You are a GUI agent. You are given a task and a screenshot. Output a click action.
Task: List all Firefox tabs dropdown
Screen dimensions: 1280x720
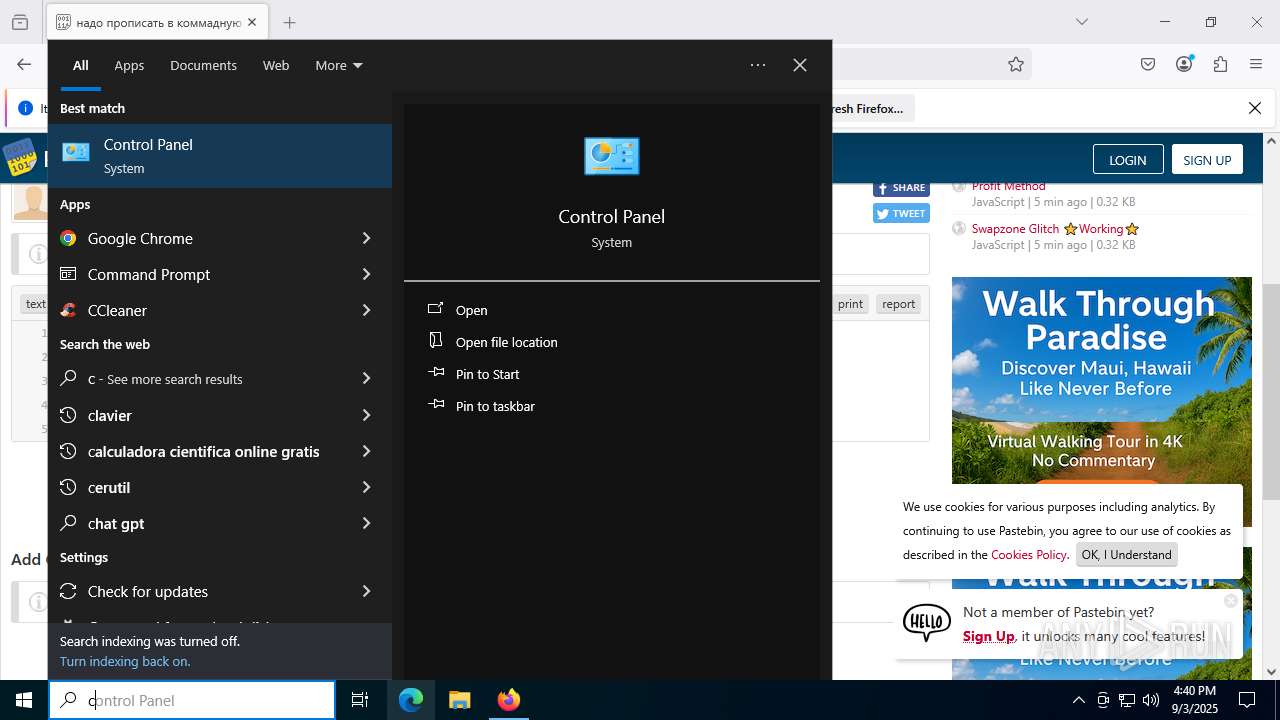point(1081,22)
